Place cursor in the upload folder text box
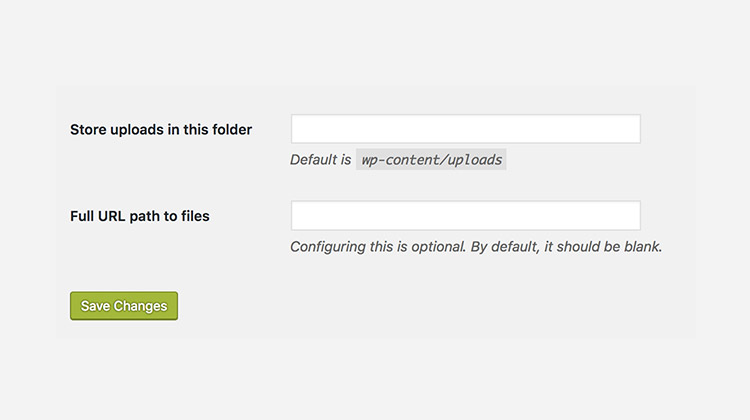 click(x=465, y=129)
